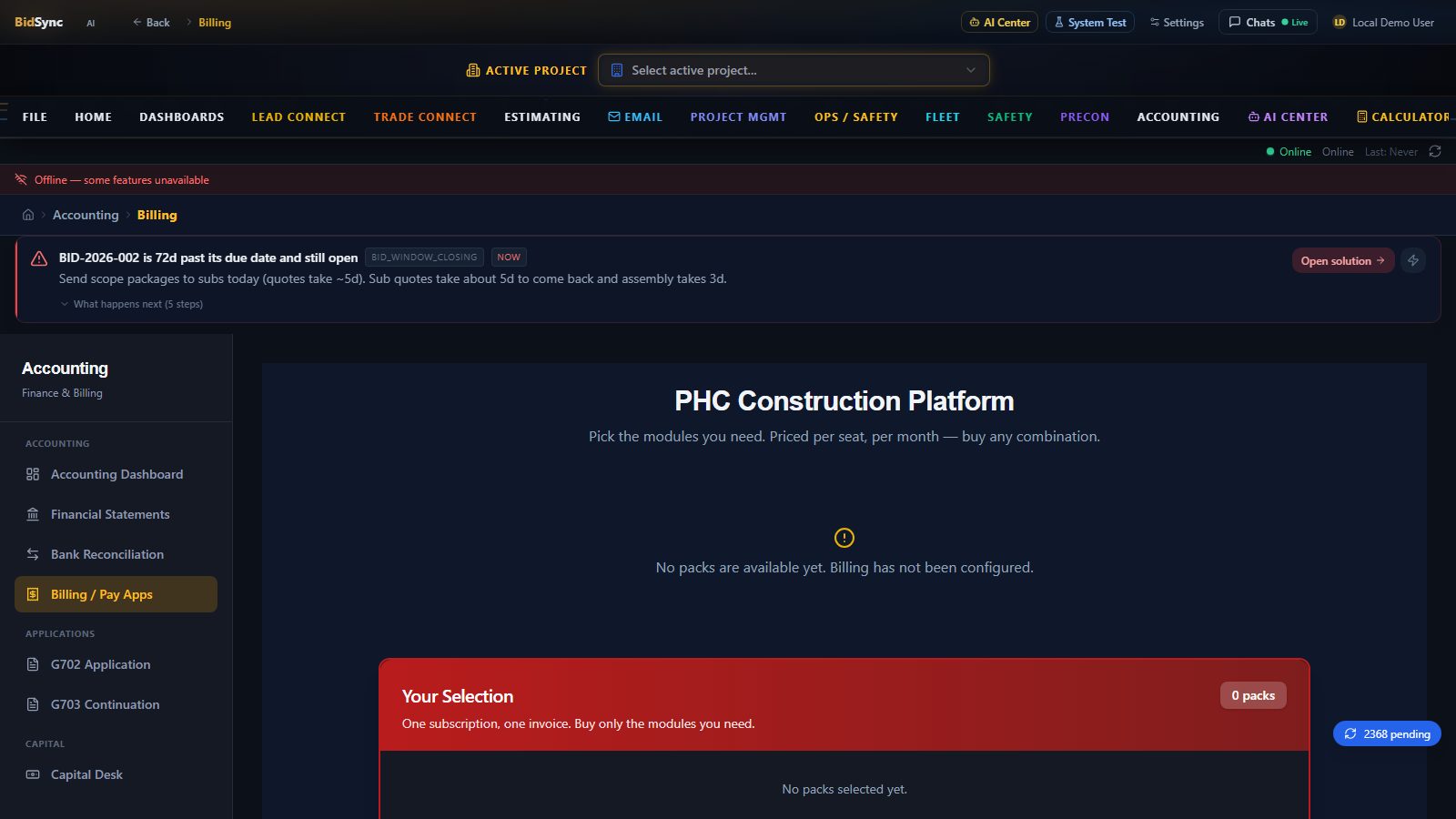Click the Accounting breadcrumb link
Screen dimensions: 1456x819
(x=86, y=215)
